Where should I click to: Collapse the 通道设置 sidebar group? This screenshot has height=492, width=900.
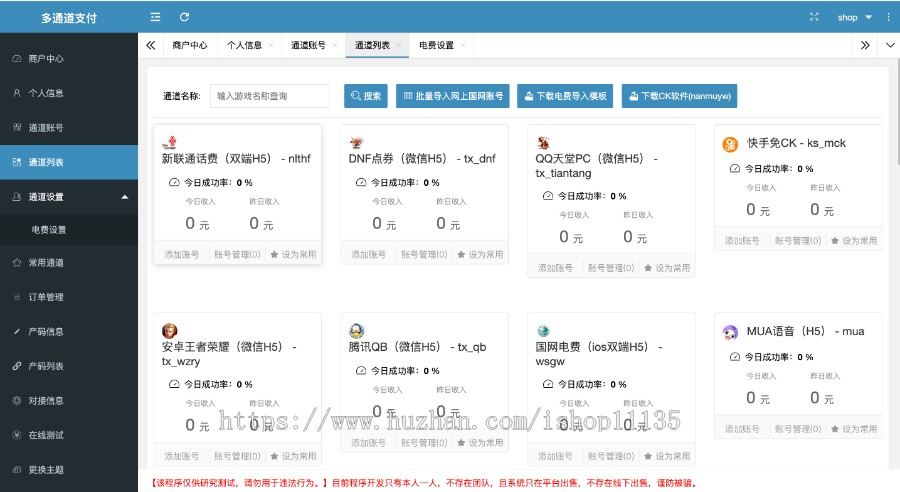coord(69,197)
